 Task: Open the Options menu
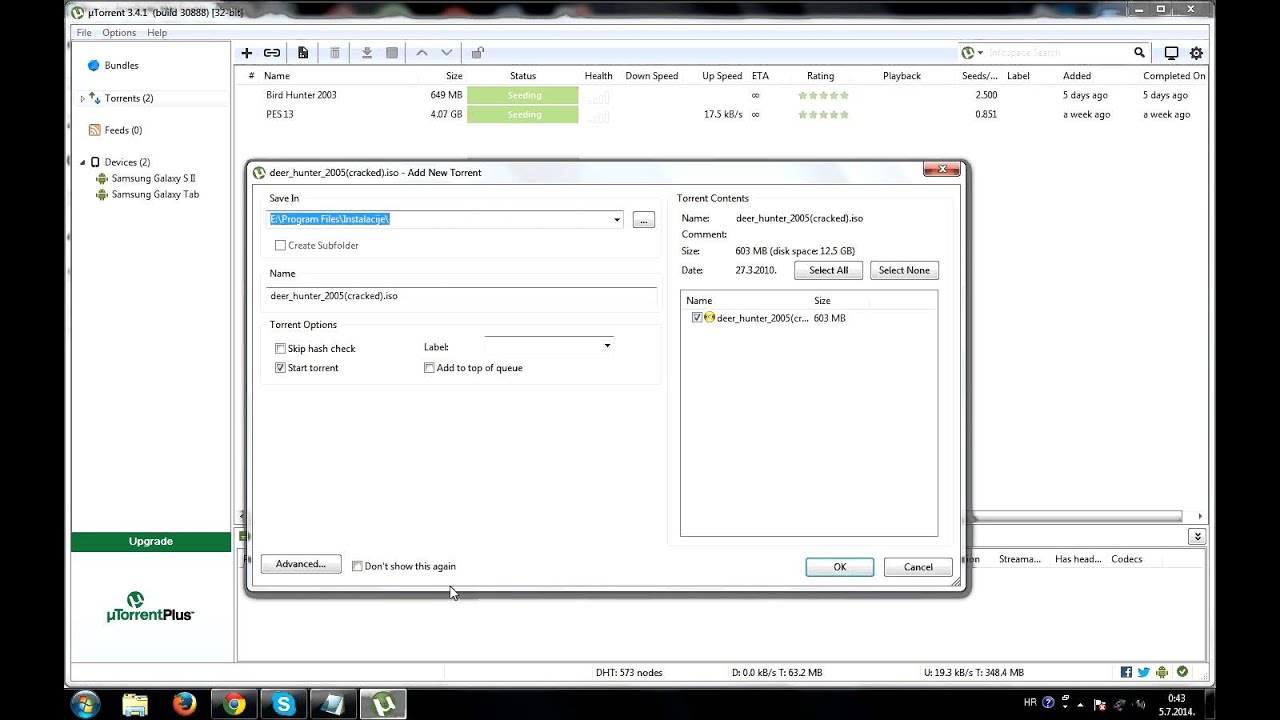(119, 33)
